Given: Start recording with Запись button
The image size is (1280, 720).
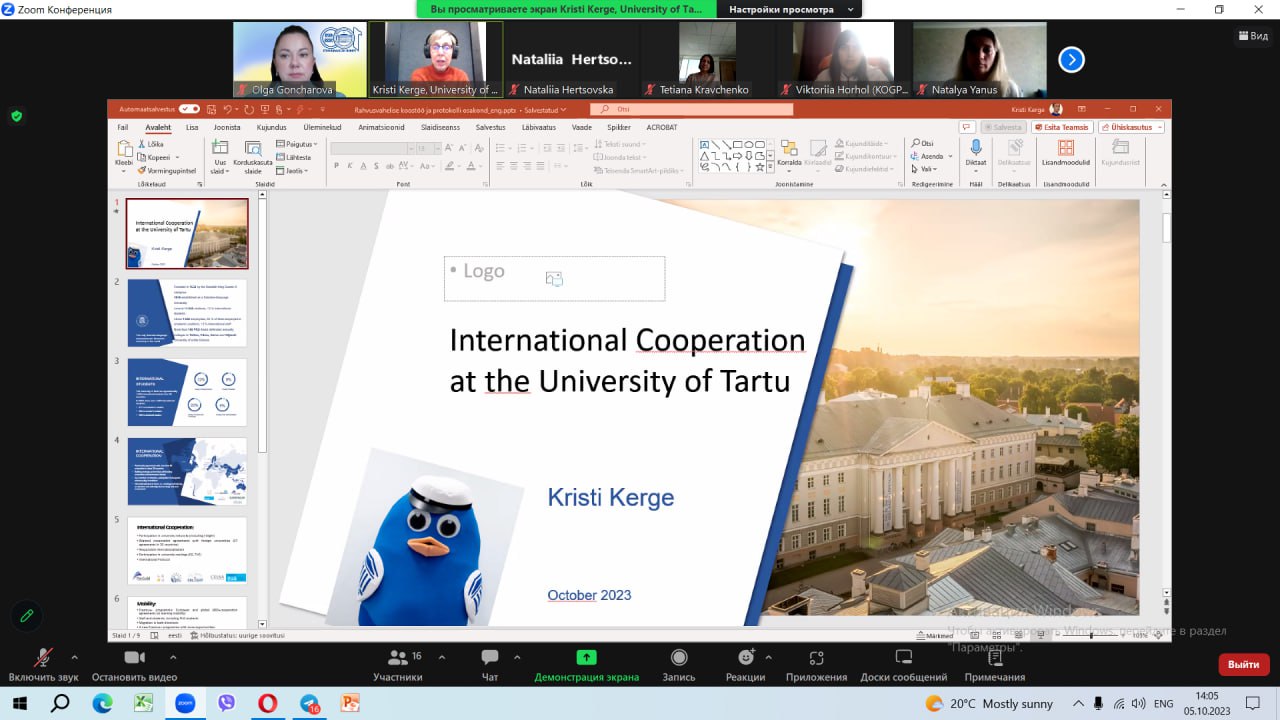Looking at the screenshot, I should (679, 664).
